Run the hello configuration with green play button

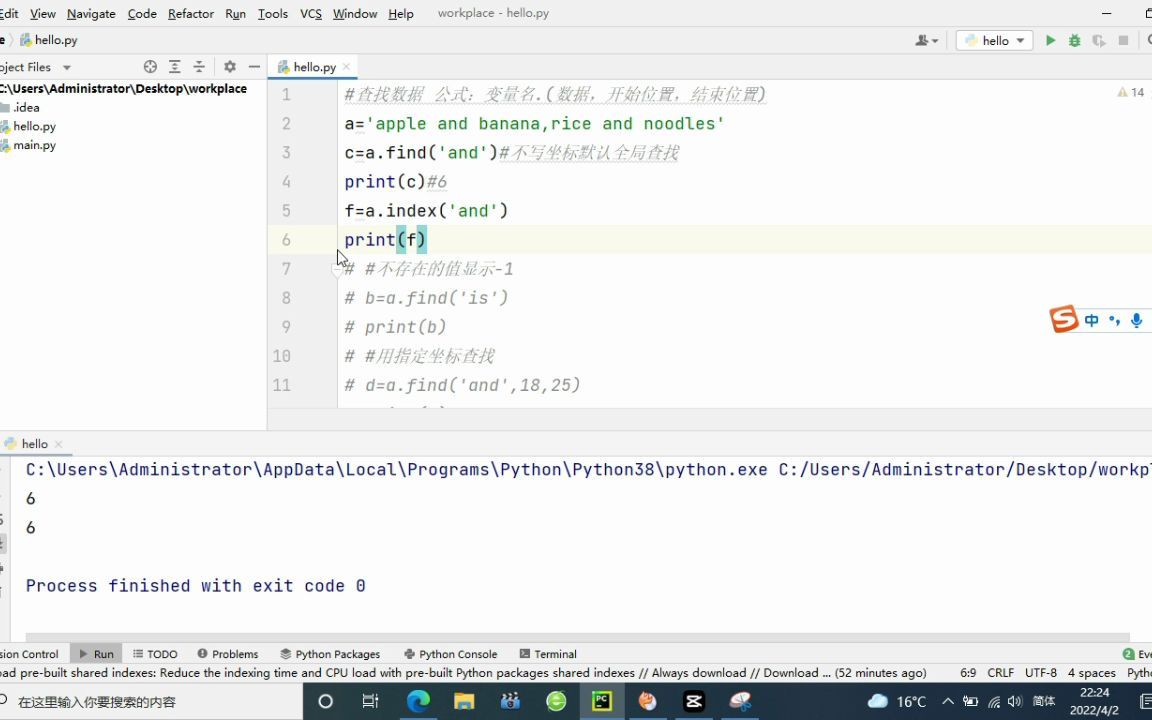[1051, 40]
